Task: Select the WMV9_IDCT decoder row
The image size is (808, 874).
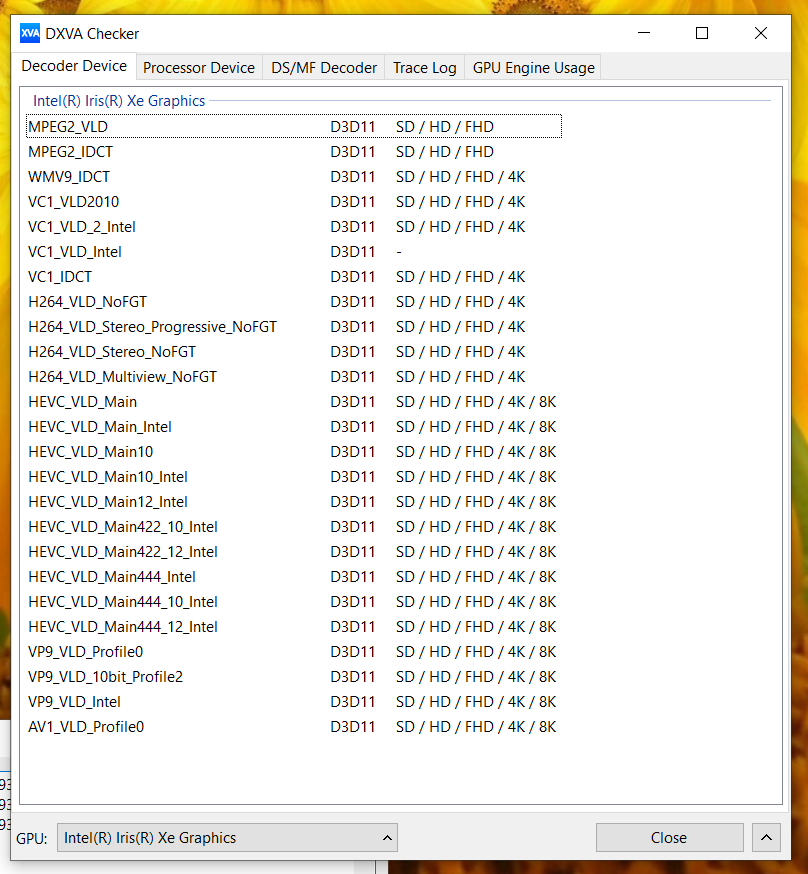Action: [x=294, y=177]
